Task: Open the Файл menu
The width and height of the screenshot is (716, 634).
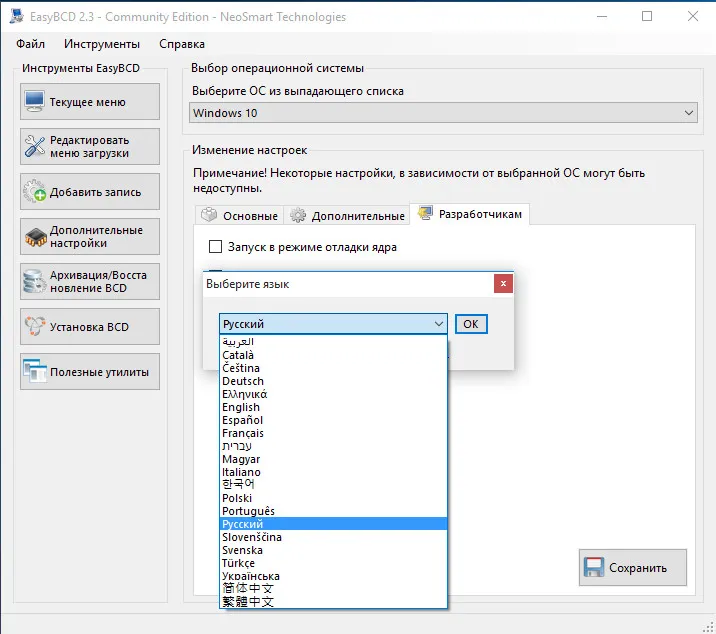Action: 31,44
